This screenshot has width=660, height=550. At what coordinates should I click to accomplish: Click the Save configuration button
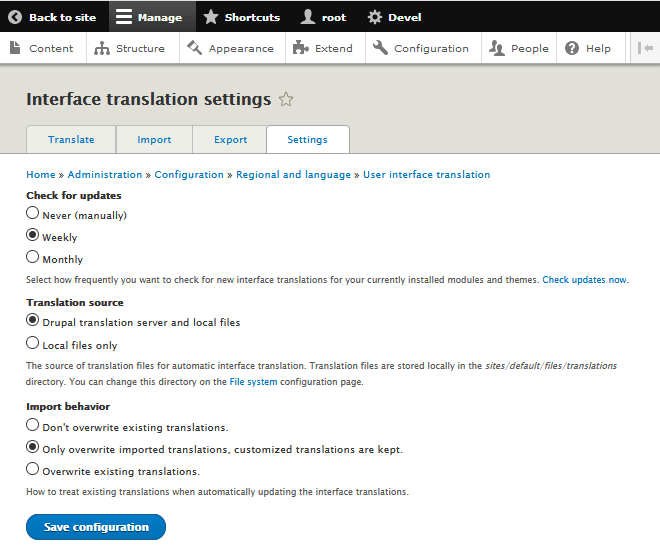pyautogui.click(x=96, y=527)
